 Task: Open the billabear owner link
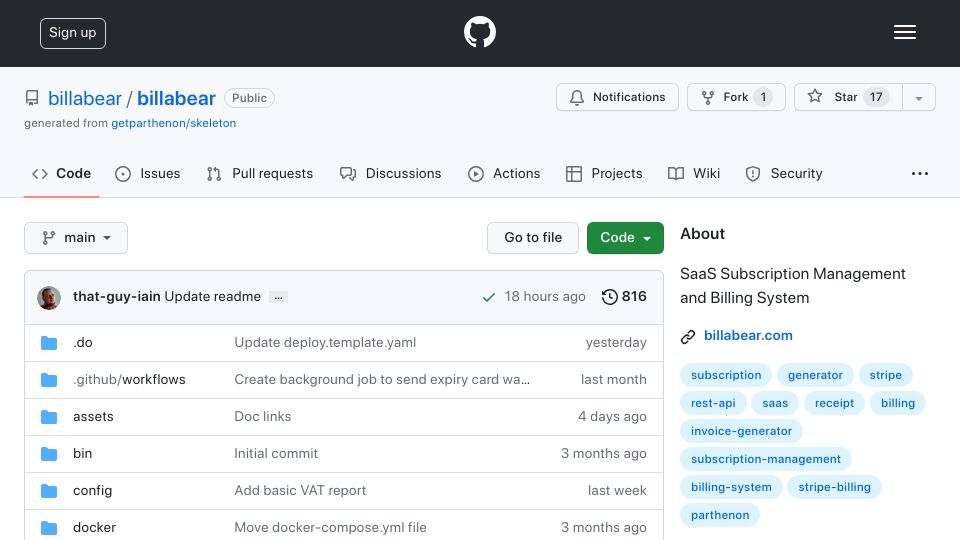coord(84,99)
